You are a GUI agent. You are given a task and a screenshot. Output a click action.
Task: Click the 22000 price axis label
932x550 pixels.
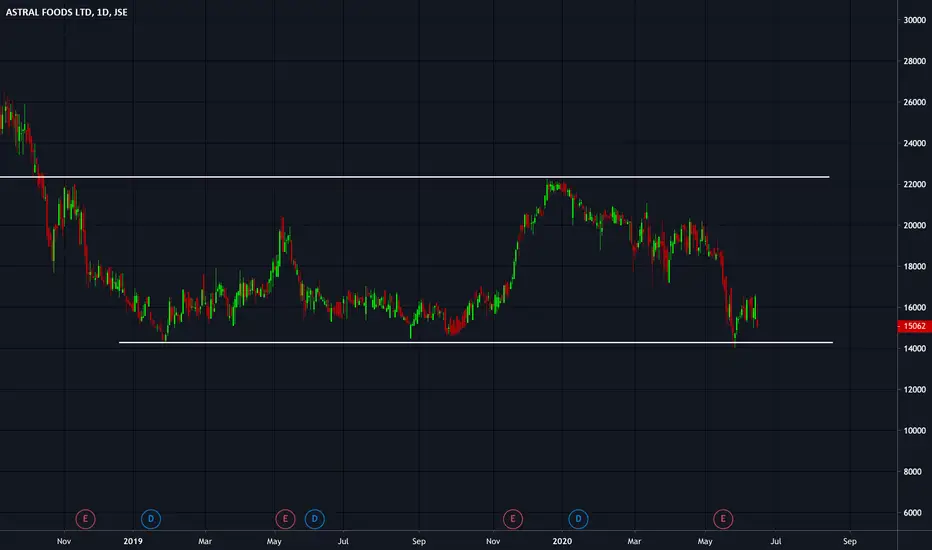(914, 184)
